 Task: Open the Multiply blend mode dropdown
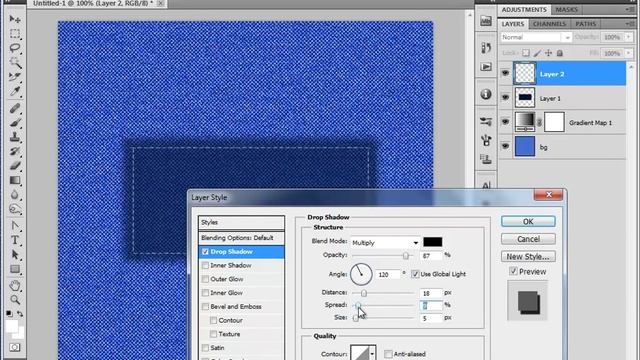(x=385, y=242)
